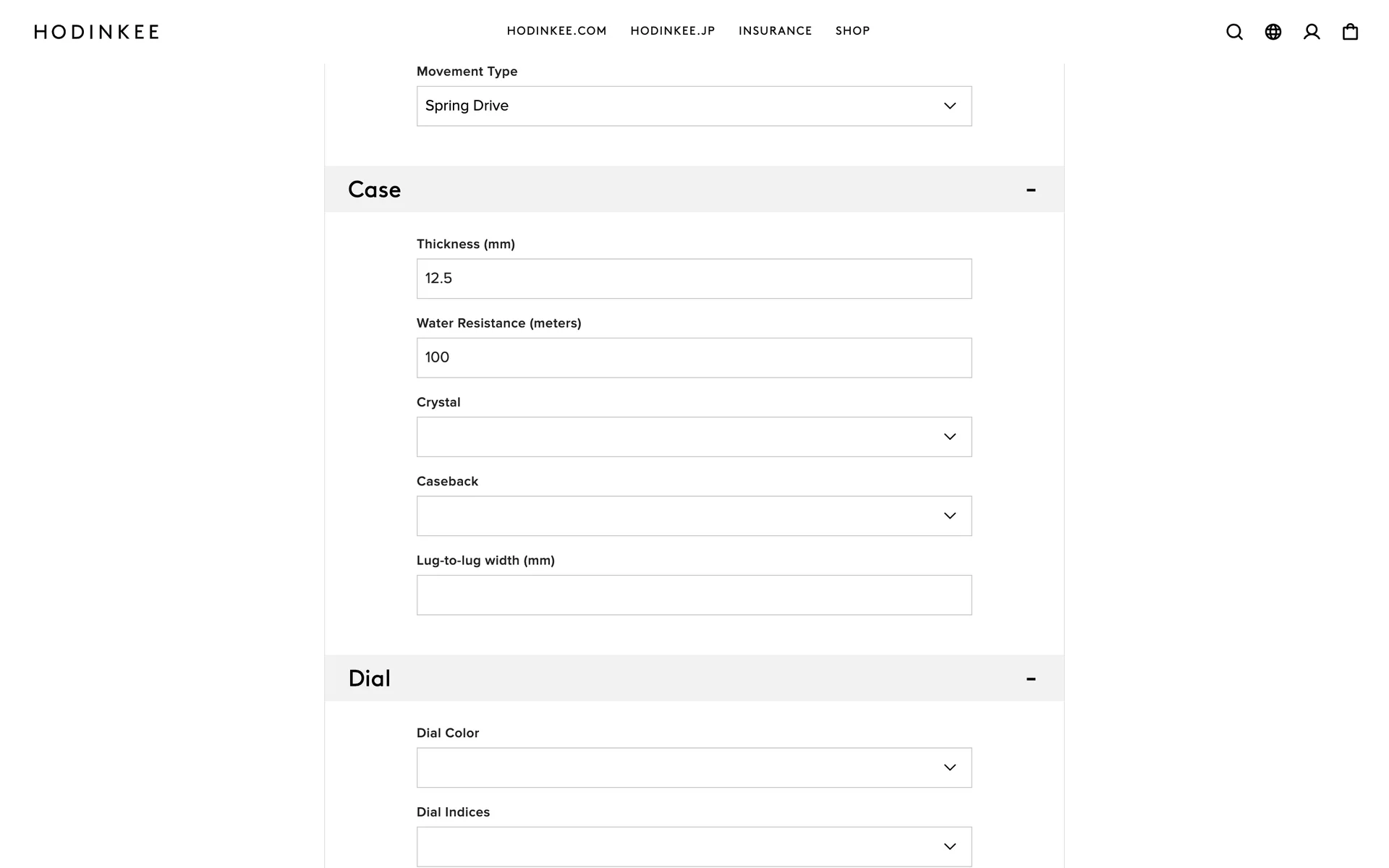
Task: Collapse the Dial section
Action: (x=1031, y=678)
